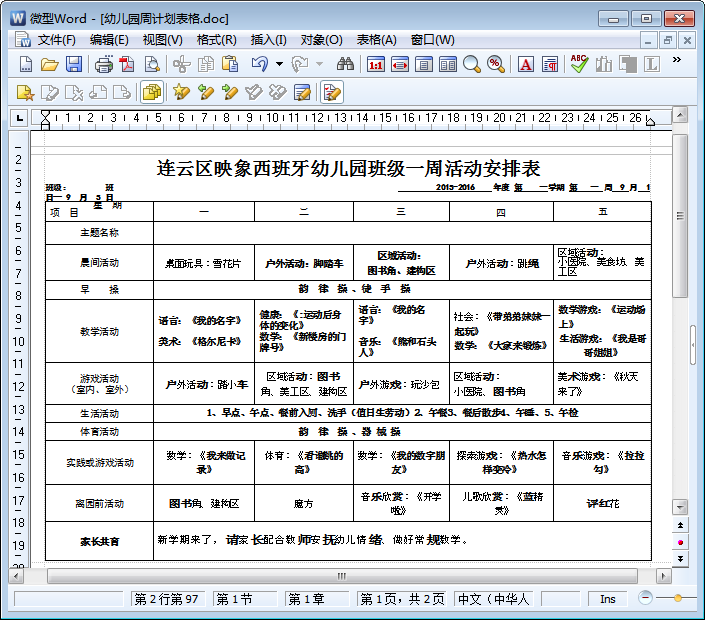Click the red dot browse object button
The width and height of the screenshot is (705, 620).
680,542
